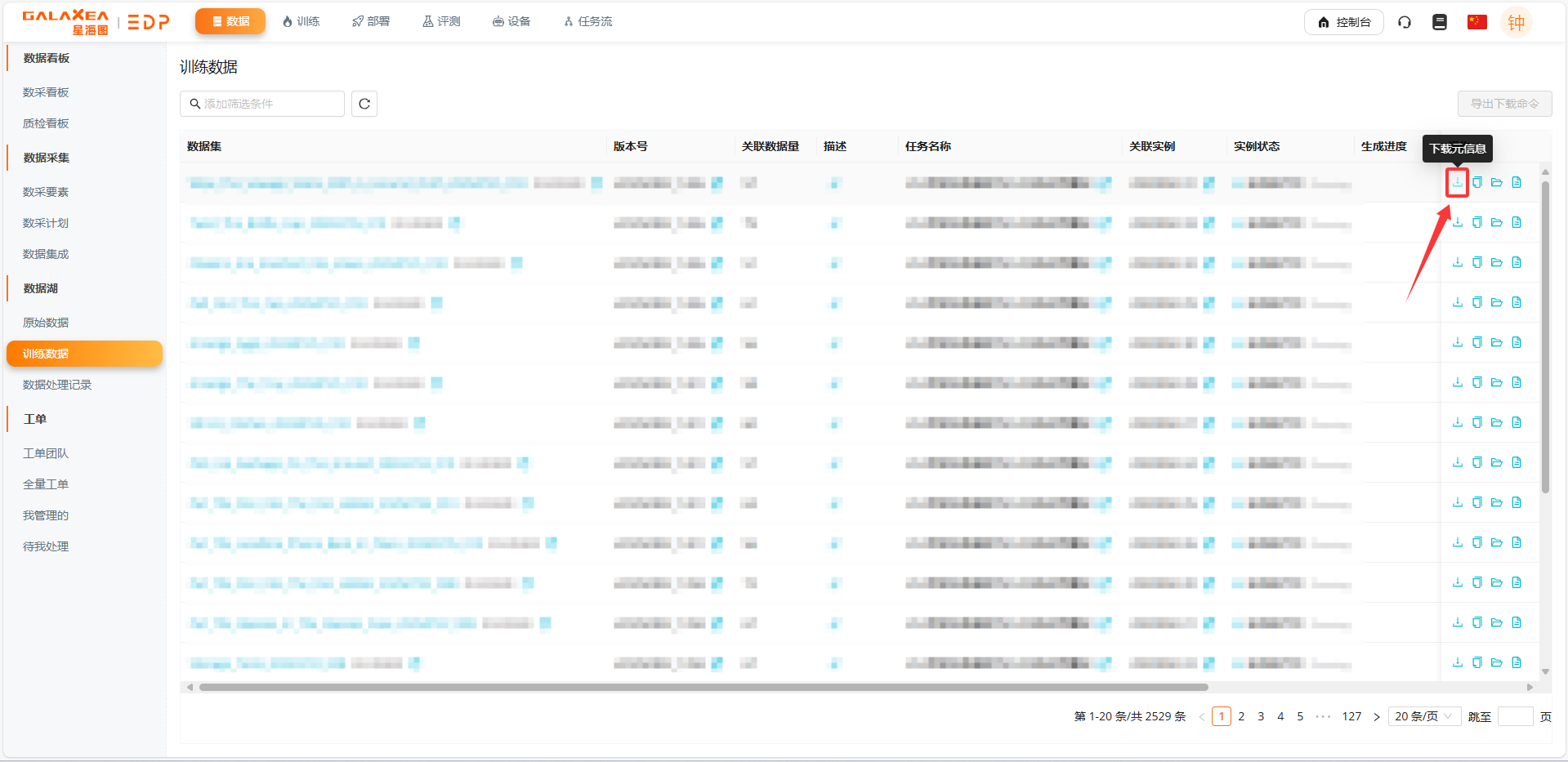The height and width of the screenshot is (762, 1568).
Task: Select 原始数据 in the sidebar
Action: (x=46, y=323)
